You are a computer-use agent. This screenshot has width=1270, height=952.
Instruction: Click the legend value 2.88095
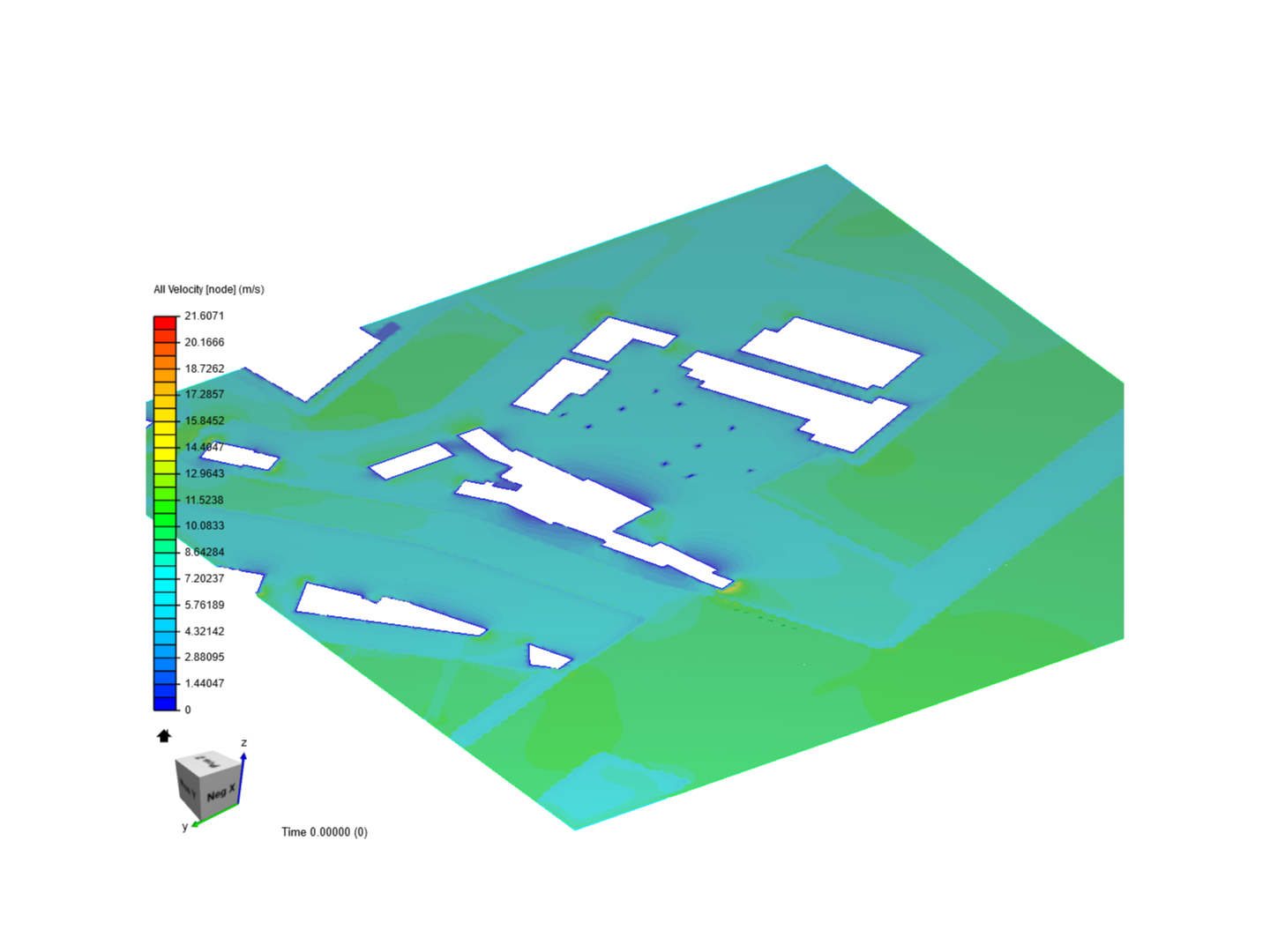click(204, 657)
